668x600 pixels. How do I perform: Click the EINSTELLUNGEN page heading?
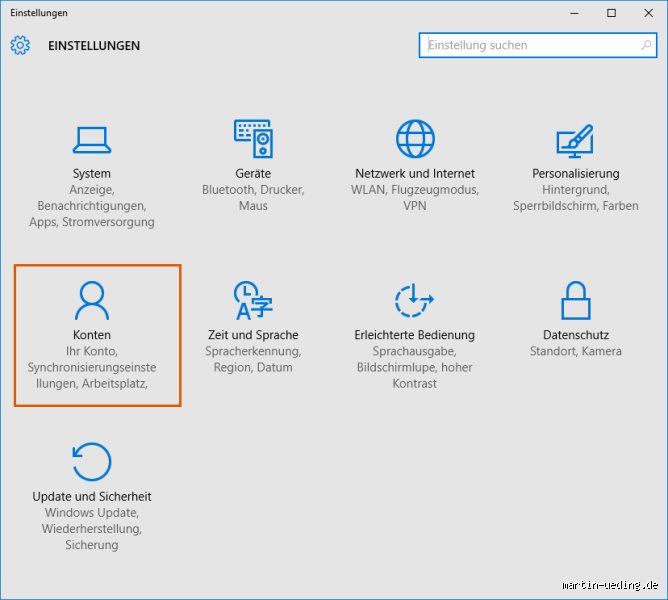94,46
